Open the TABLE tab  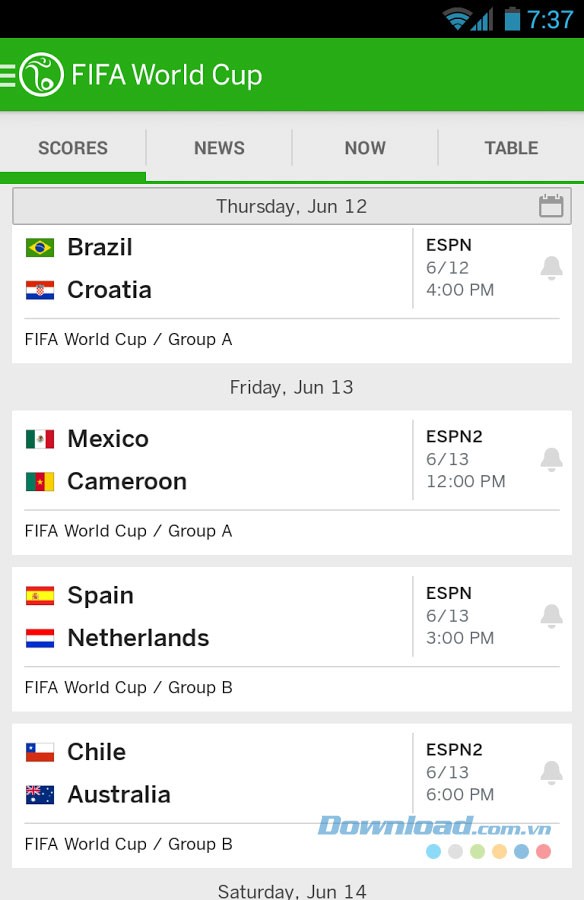(x=510, y=148)
